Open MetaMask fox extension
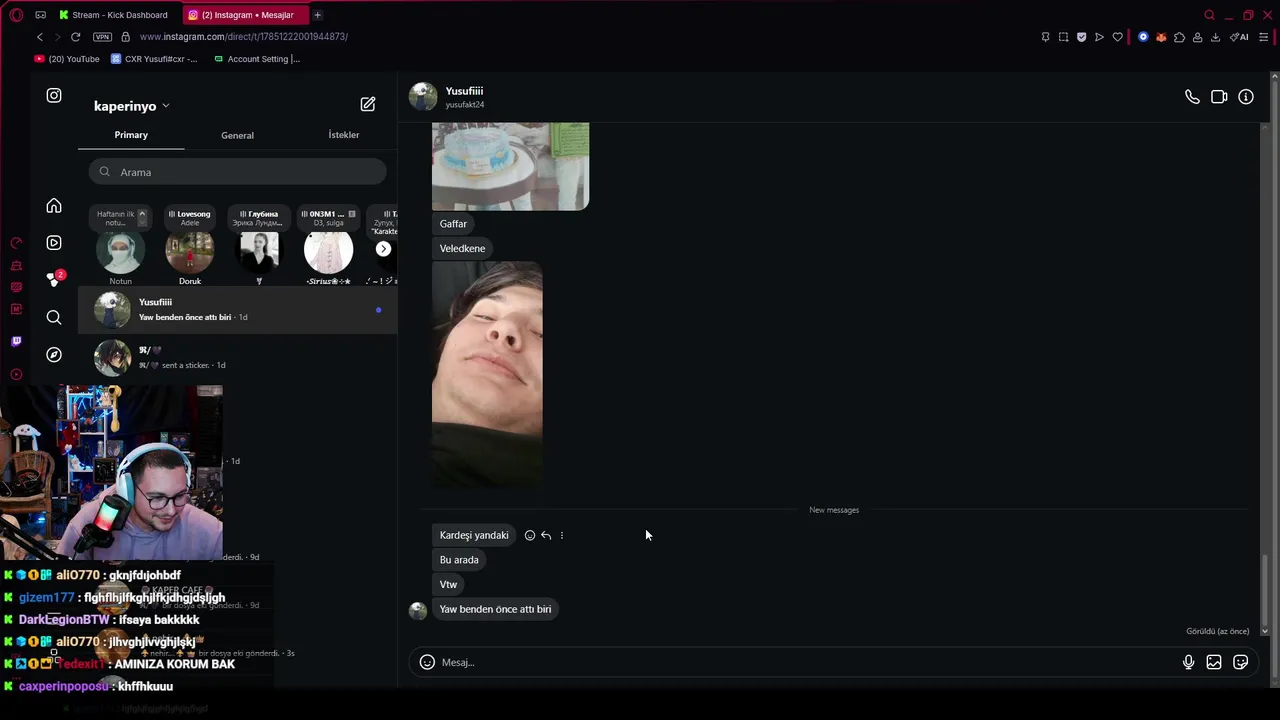Viewport: 1280px width, 720px height. point(1161,37)
